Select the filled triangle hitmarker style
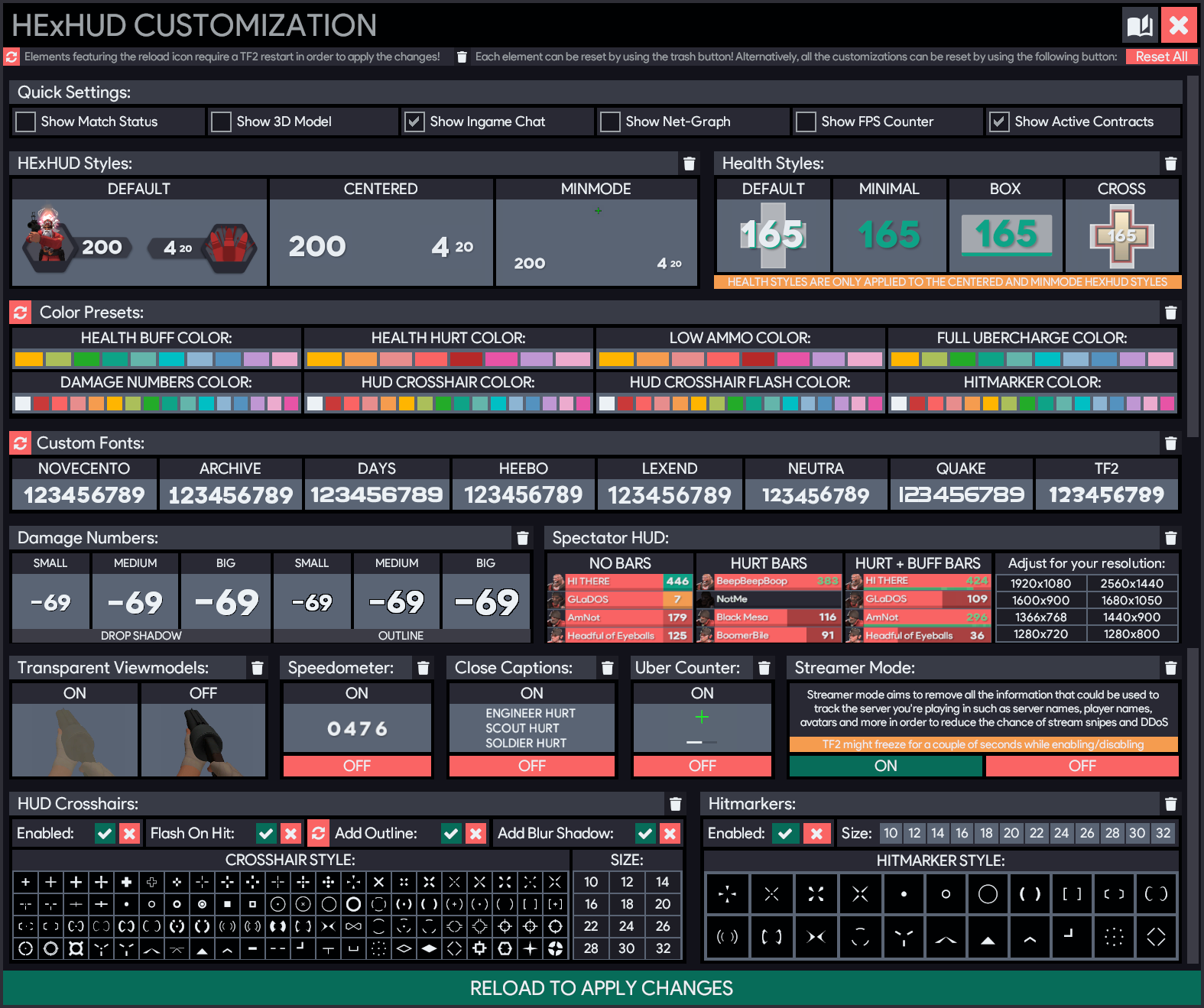This screenshot has width=1204, height=1008. (x=988, y=937)
